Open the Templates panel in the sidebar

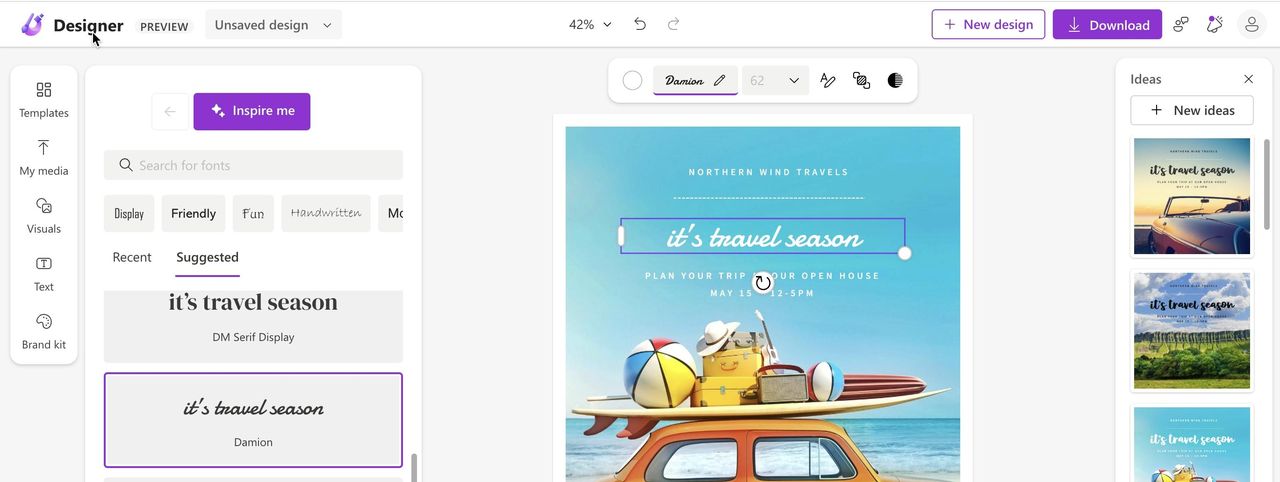coord(44,99)
